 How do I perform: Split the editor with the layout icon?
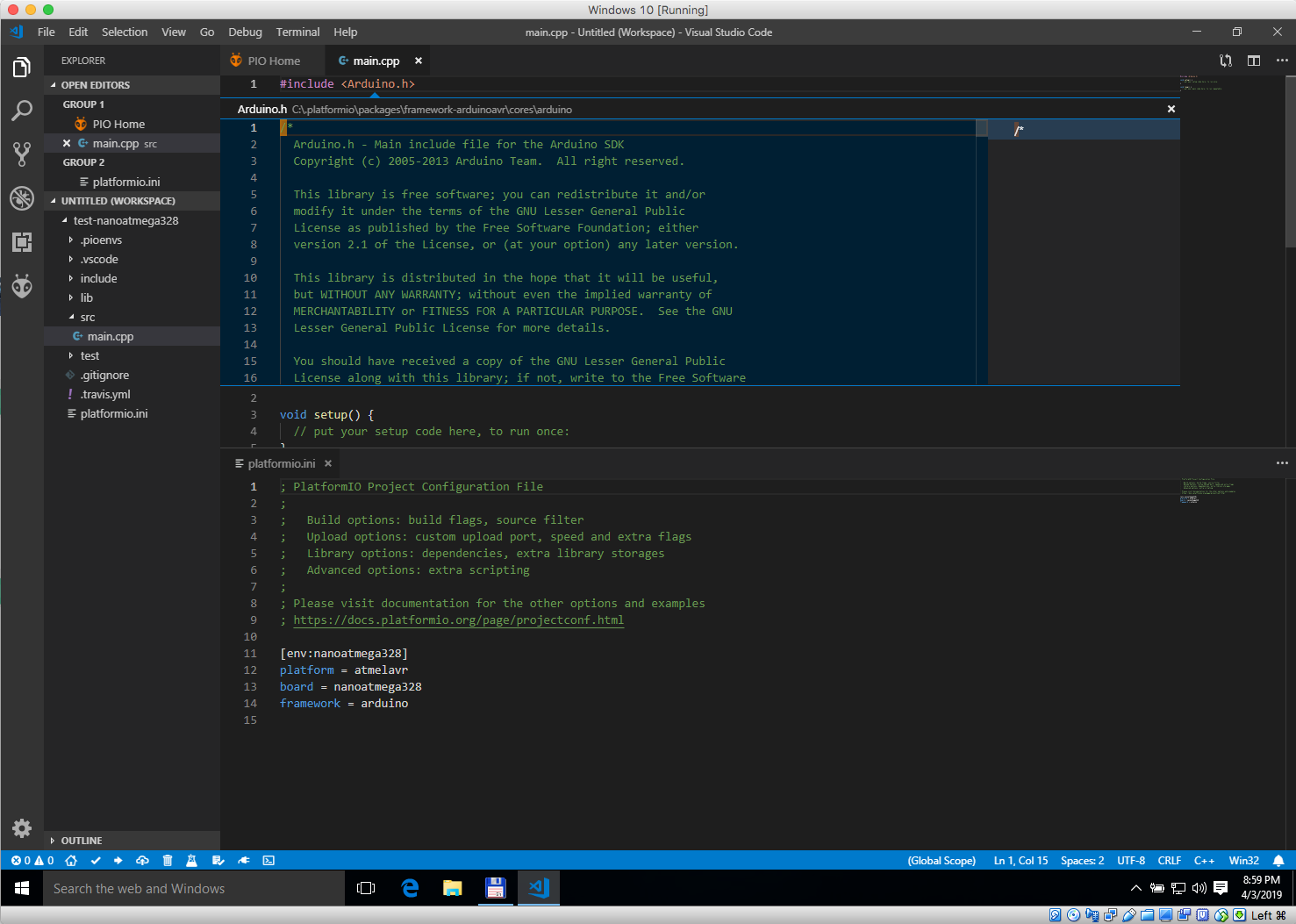click(1254, 61)
